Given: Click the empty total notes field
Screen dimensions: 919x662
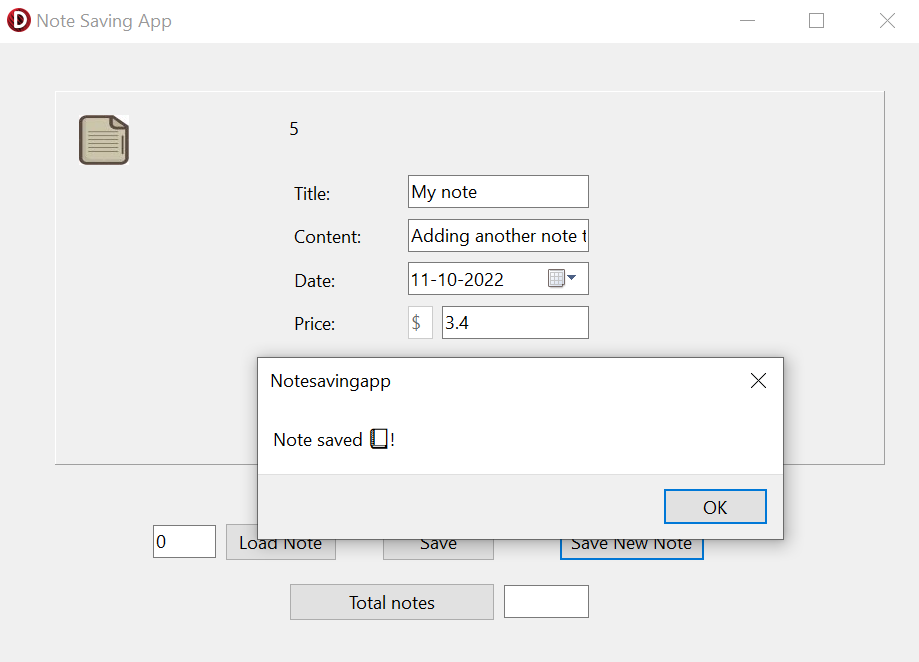Looking at the screenshot, I should coord(545,601).
